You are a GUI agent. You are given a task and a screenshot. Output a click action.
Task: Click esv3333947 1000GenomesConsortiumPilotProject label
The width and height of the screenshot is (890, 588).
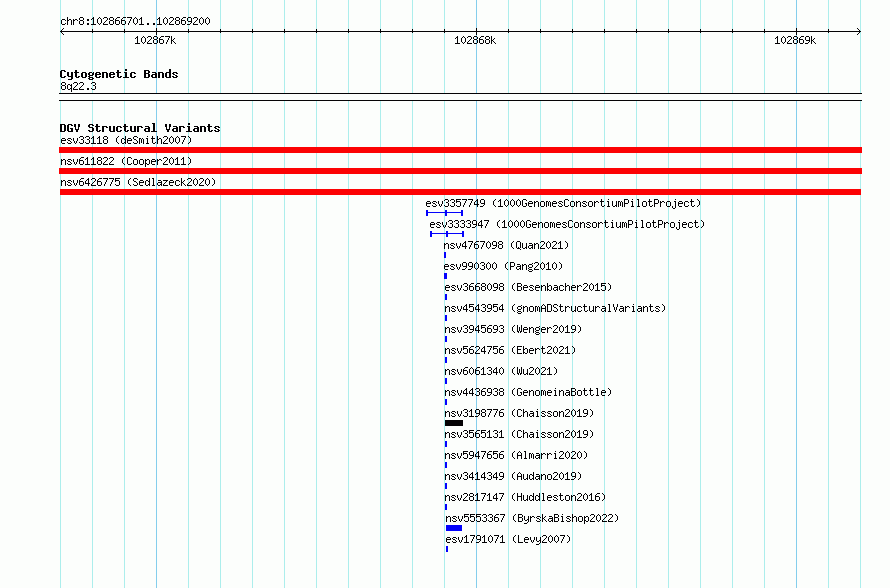click(x=567, y=224)
